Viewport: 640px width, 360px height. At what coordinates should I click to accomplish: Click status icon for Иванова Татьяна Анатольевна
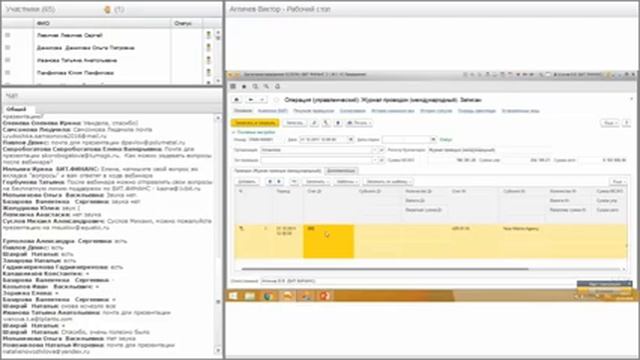(x=209, y=60)
